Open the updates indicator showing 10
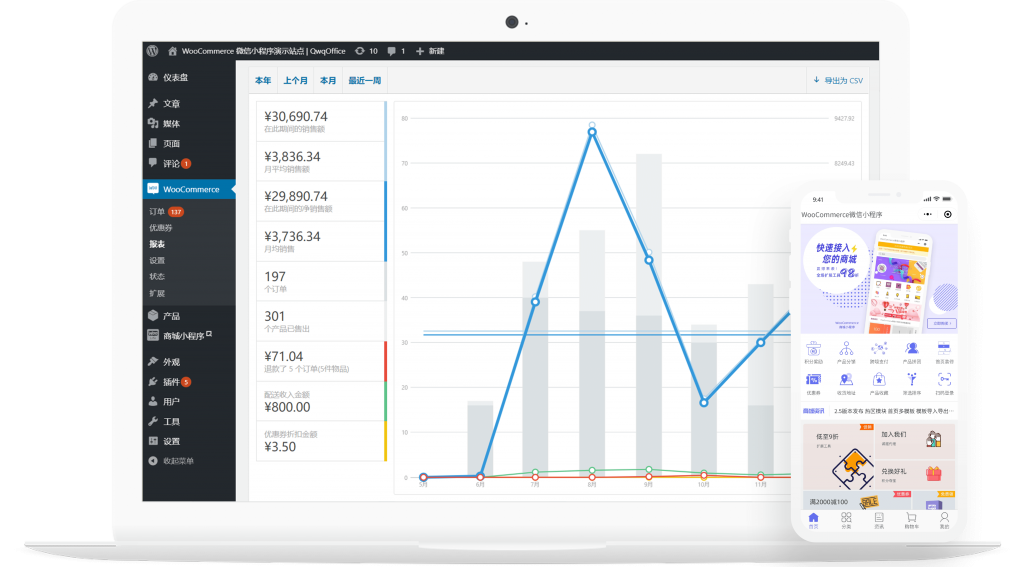1024x567 pixels. [x=366, y=51]
